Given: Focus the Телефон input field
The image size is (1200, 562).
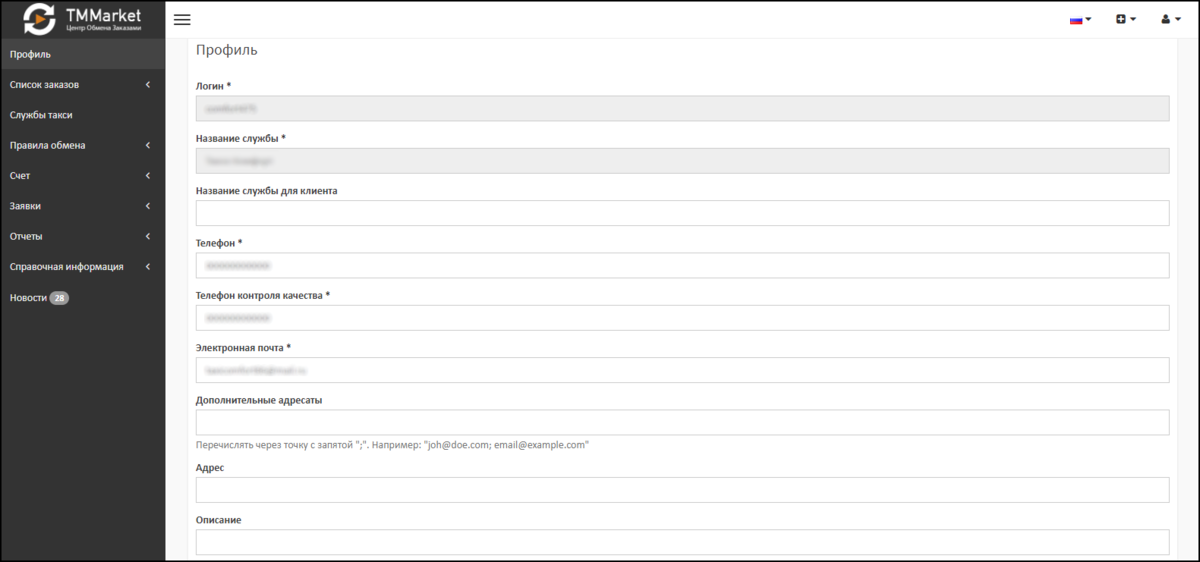Looking at the screenshot, I should pos(682,265).
